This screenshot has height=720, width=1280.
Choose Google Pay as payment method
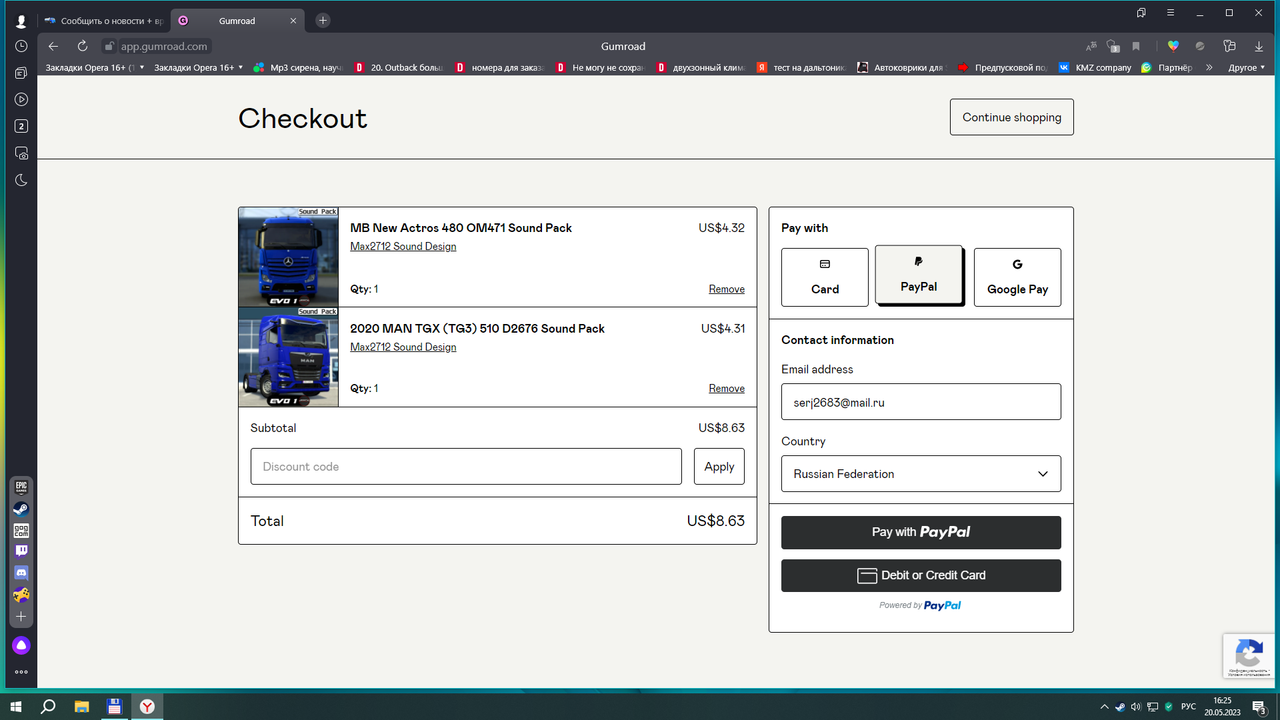[1017, 277]
